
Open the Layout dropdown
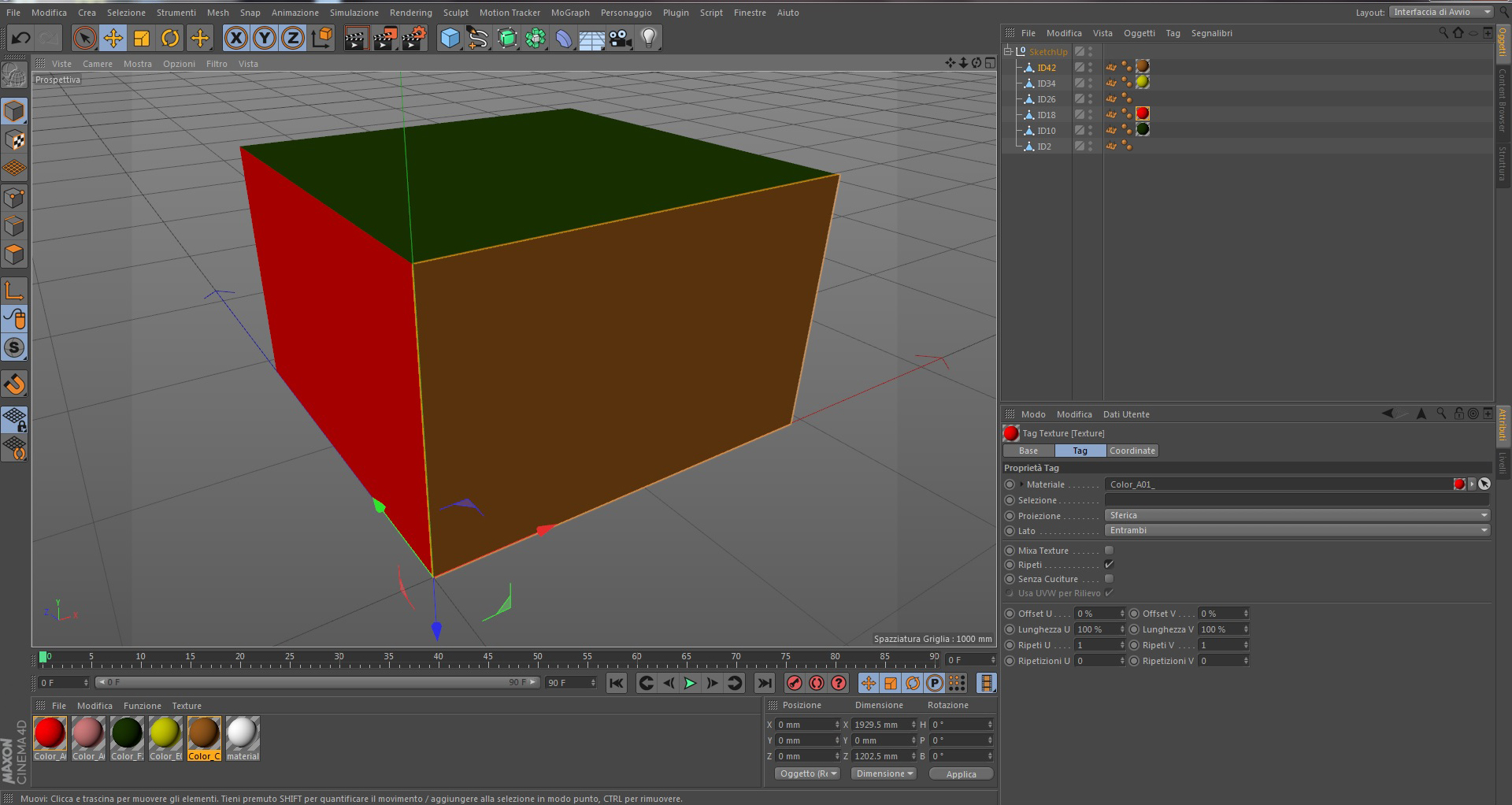[1441, 12]
